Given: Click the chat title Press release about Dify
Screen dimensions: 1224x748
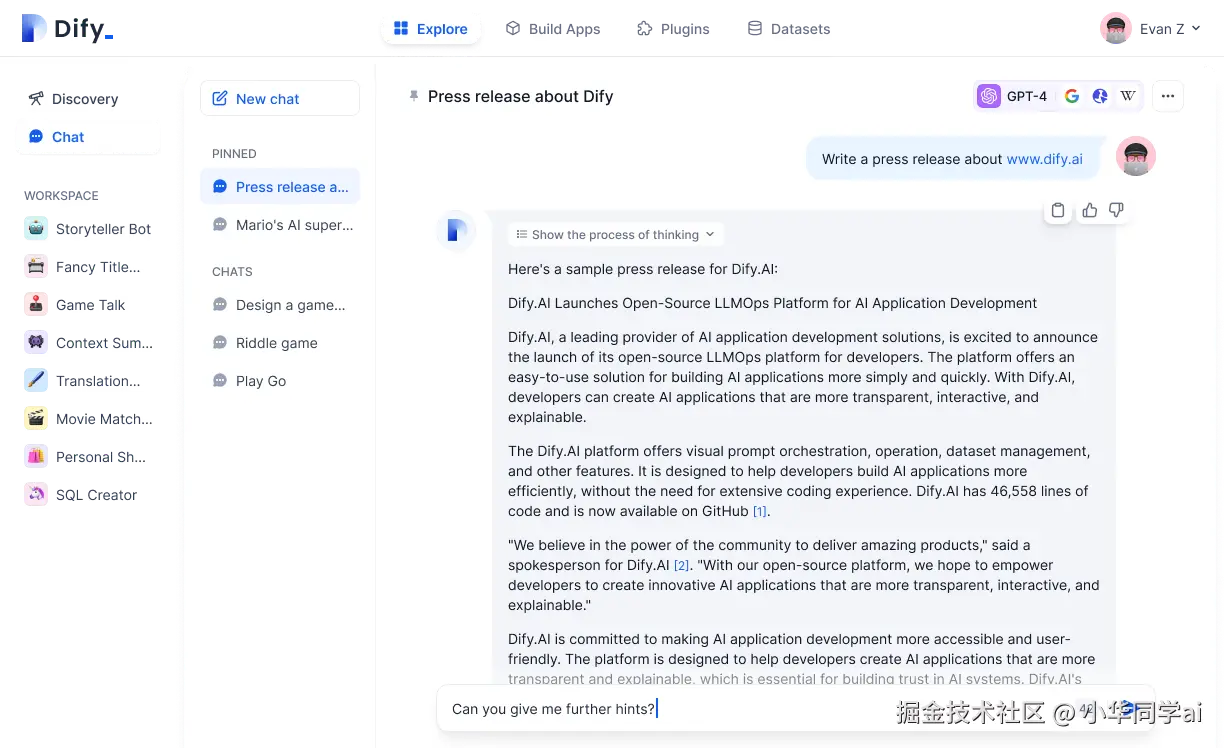Looking at the screenshot, I should (520, 96).
